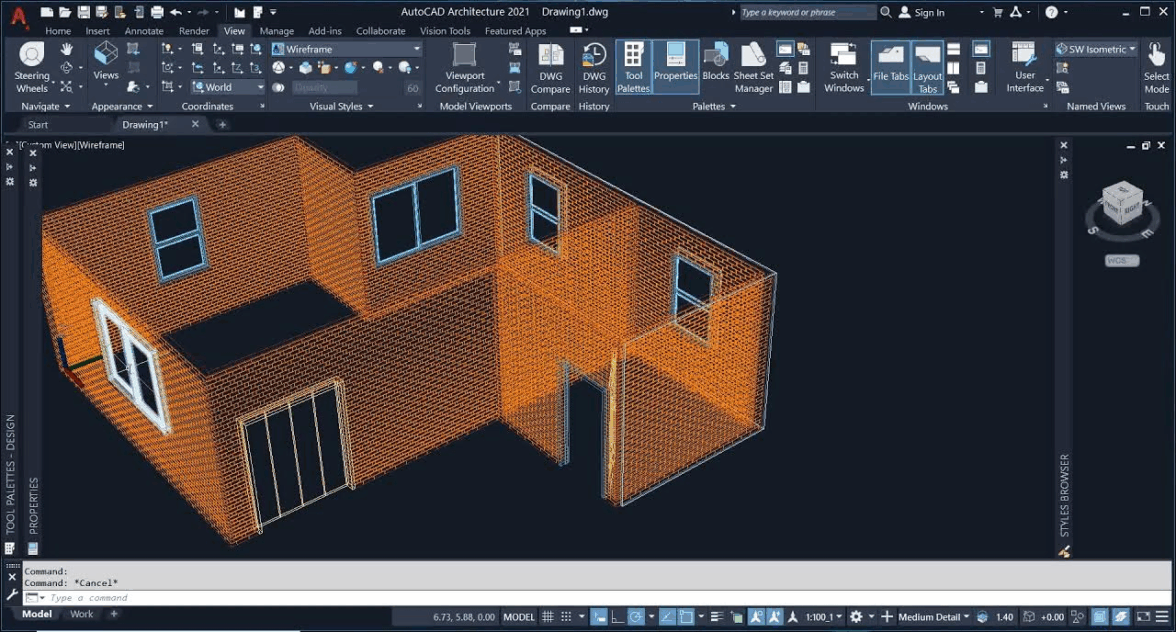Open the Work layout tab
Viewport: 1176px width, 632px height.
click(x=82, y=614)
